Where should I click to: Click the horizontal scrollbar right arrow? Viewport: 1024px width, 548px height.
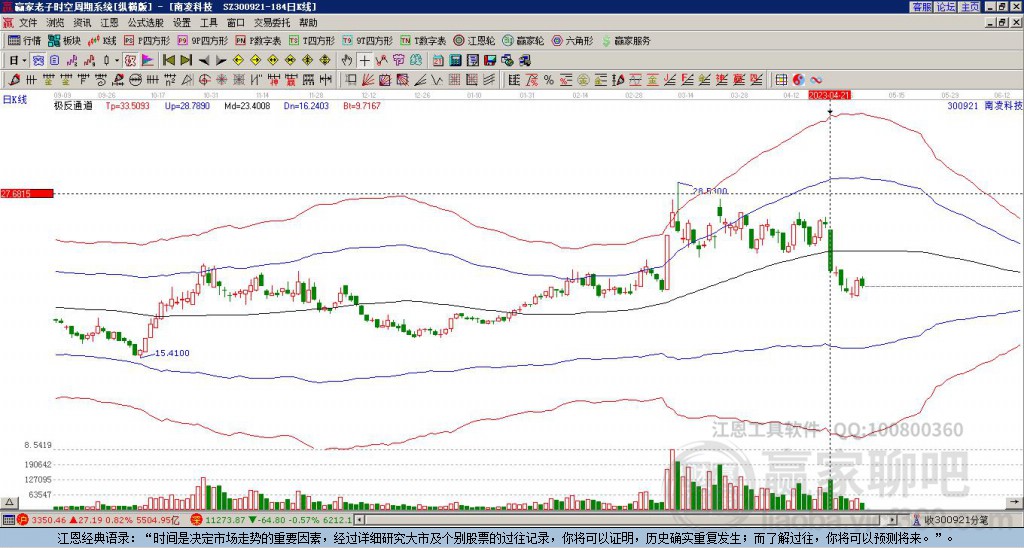tap(893, 520)
